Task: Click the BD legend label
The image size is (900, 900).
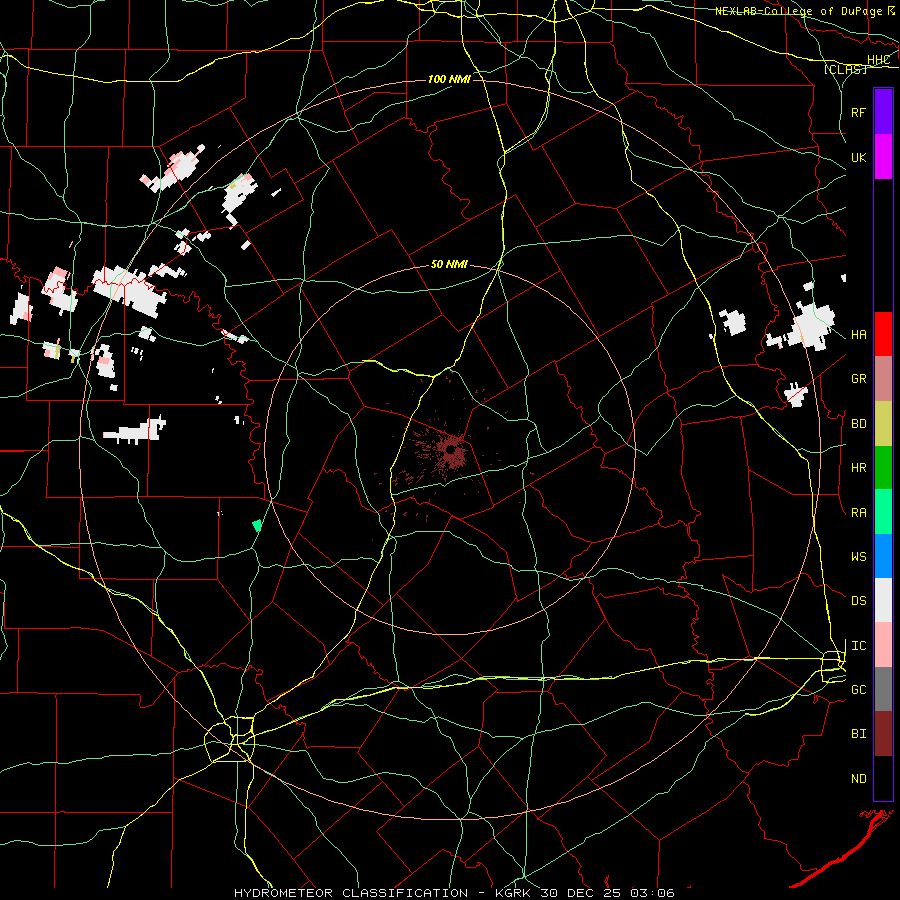Action: click(858, 424)
